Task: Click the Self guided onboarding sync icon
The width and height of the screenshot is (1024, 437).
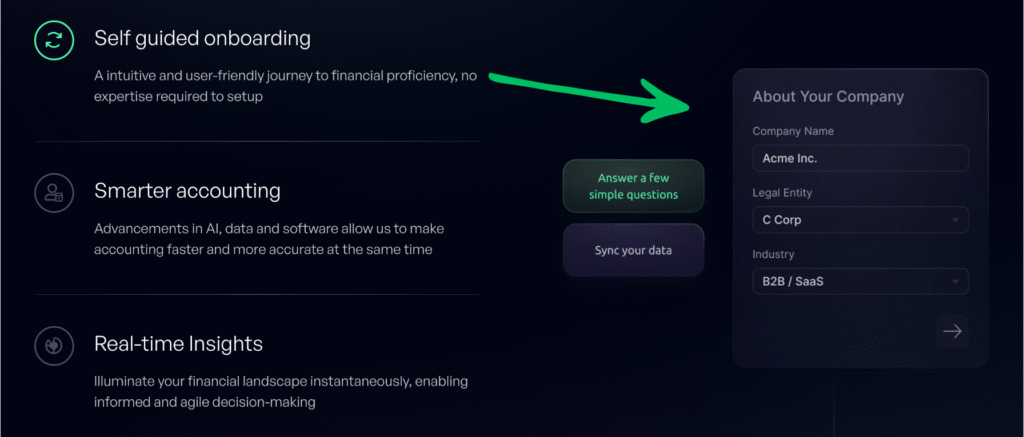Action: click(50, 39)
